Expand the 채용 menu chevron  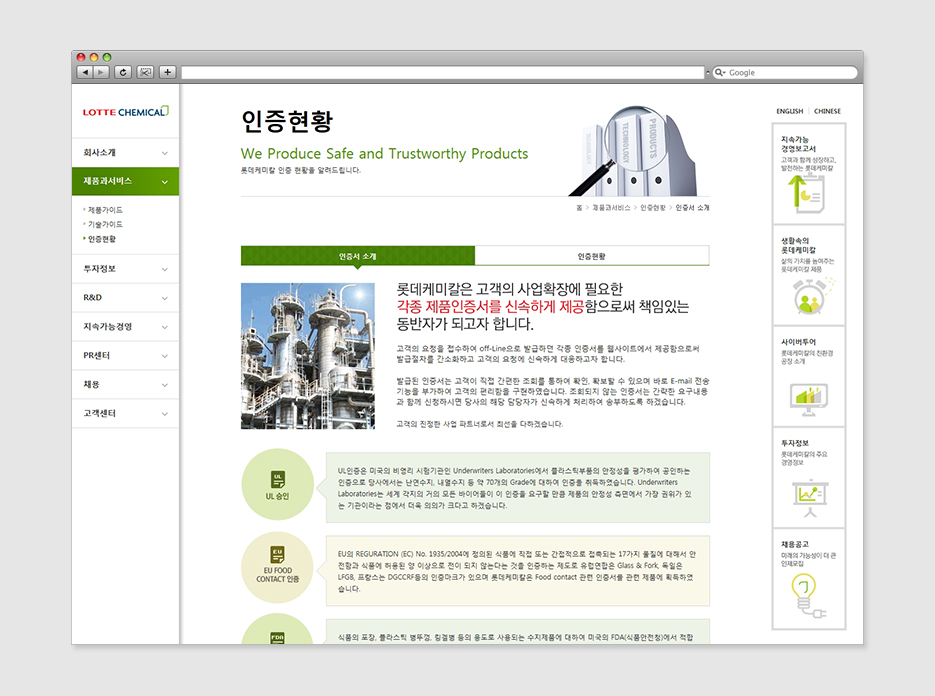pyautogui.click(x=165, y=385)
